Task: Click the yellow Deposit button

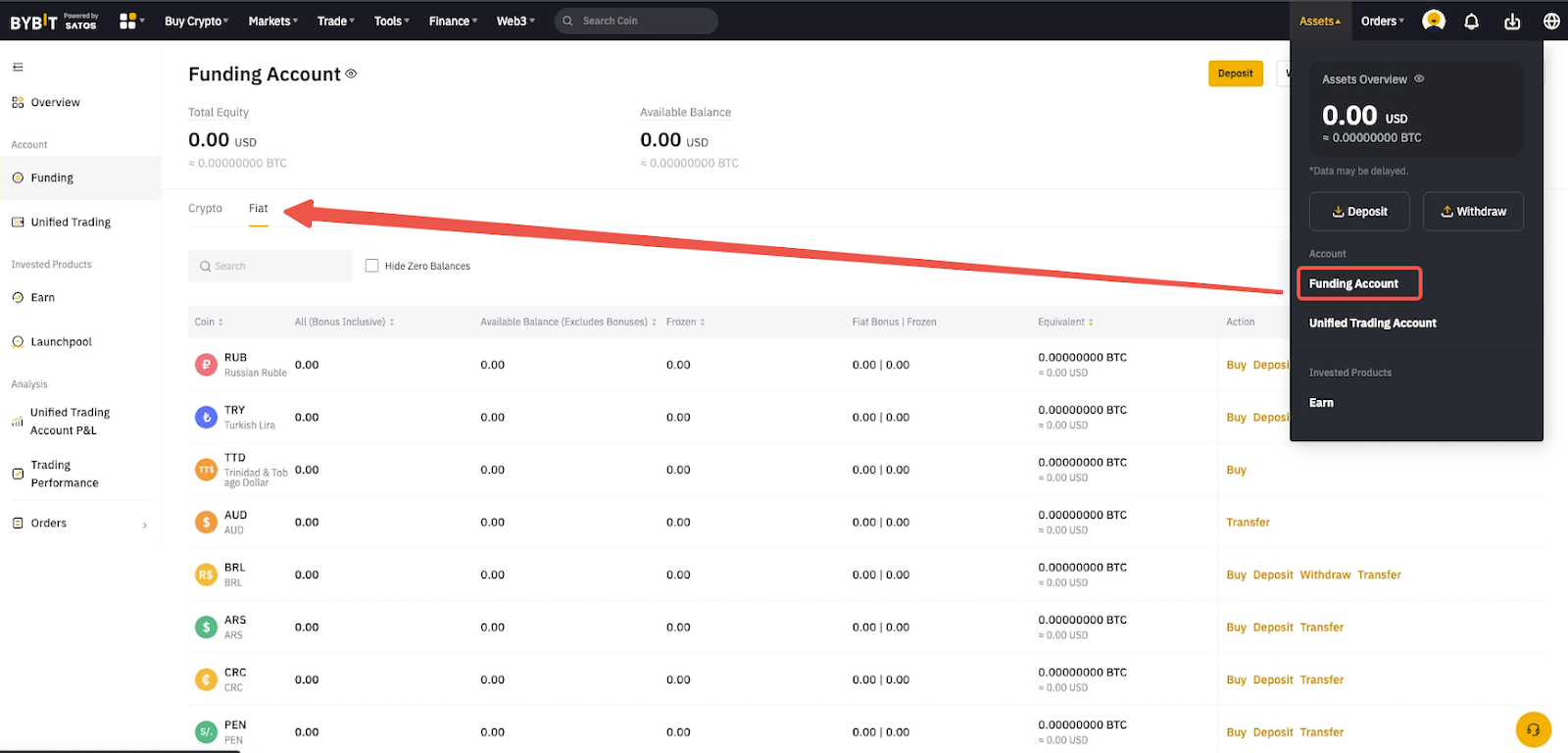Action: [x=1235, y=74]
